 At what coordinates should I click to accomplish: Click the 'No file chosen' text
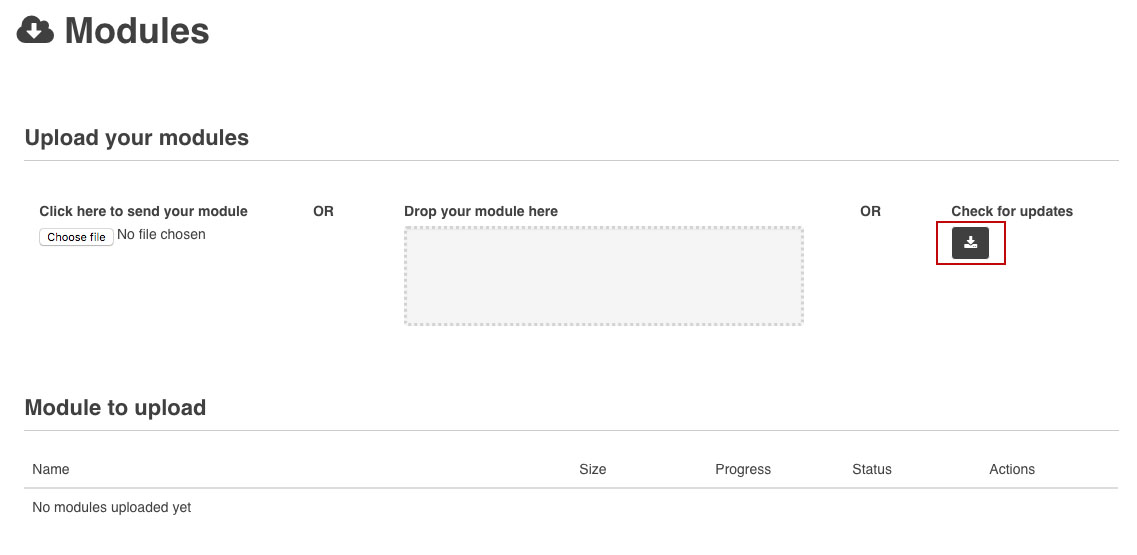pos(161,235)
